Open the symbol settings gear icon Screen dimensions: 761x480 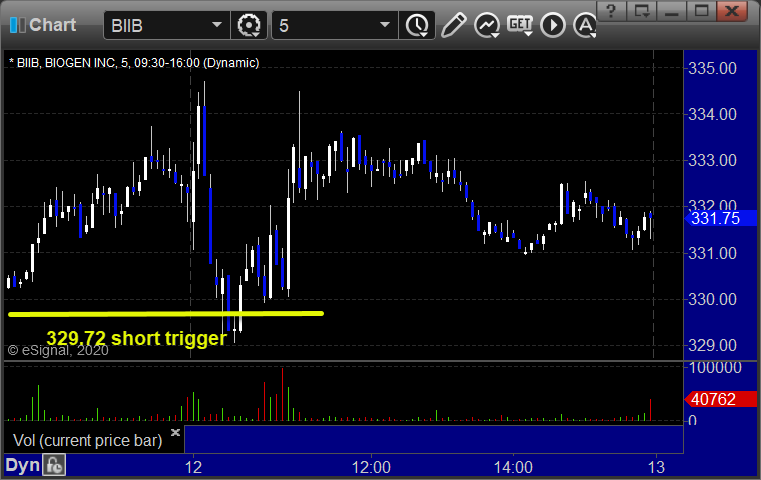coord(249,25)
